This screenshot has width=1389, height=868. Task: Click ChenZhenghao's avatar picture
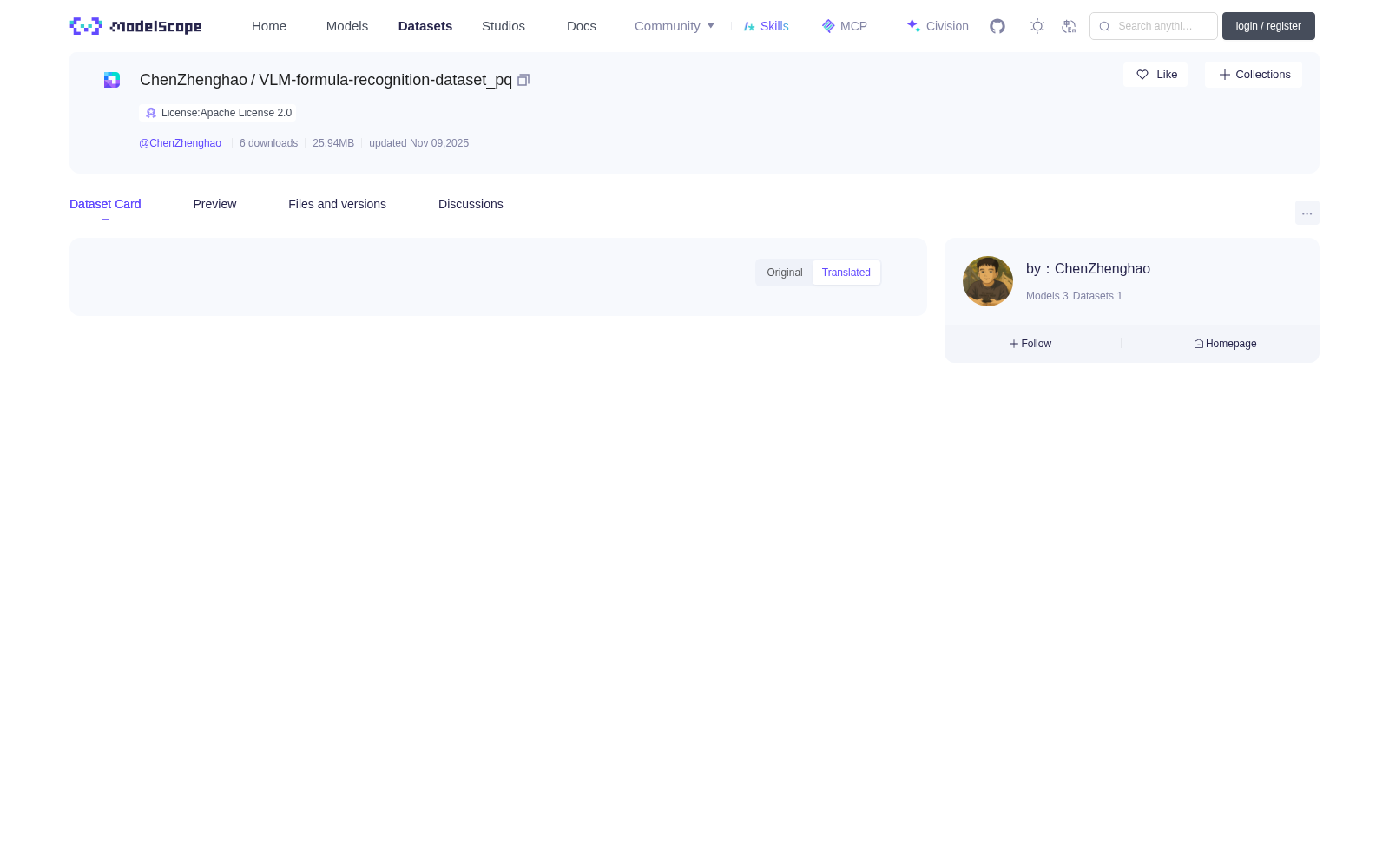[988, 281]
